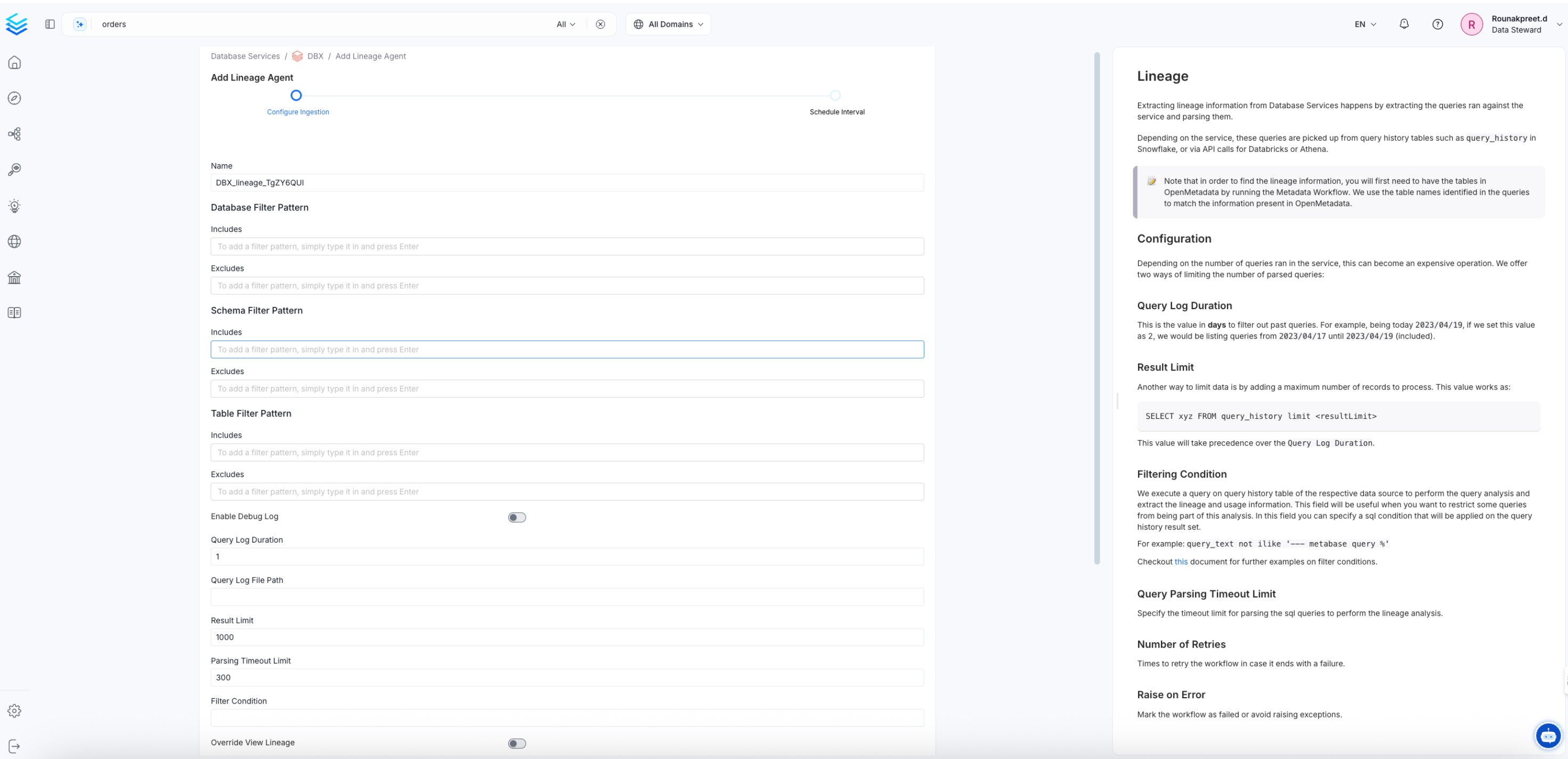The image size is (1568, 759).
Task: Clear the search with the circled X icon
Action: pos(600,24)
